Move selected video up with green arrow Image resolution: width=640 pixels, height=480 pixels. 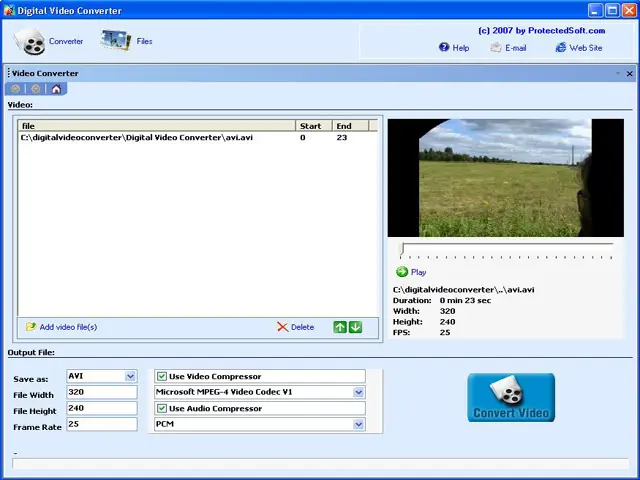tap(340, 327)
